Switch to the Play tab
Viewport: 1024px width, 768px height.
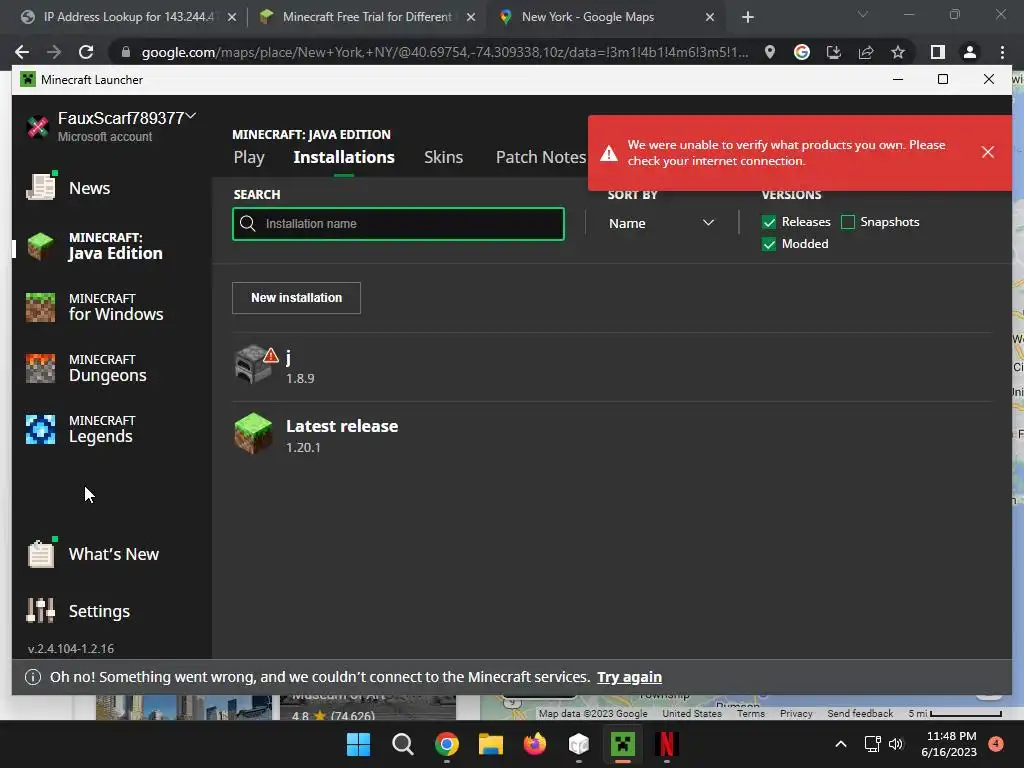(249, 157)
